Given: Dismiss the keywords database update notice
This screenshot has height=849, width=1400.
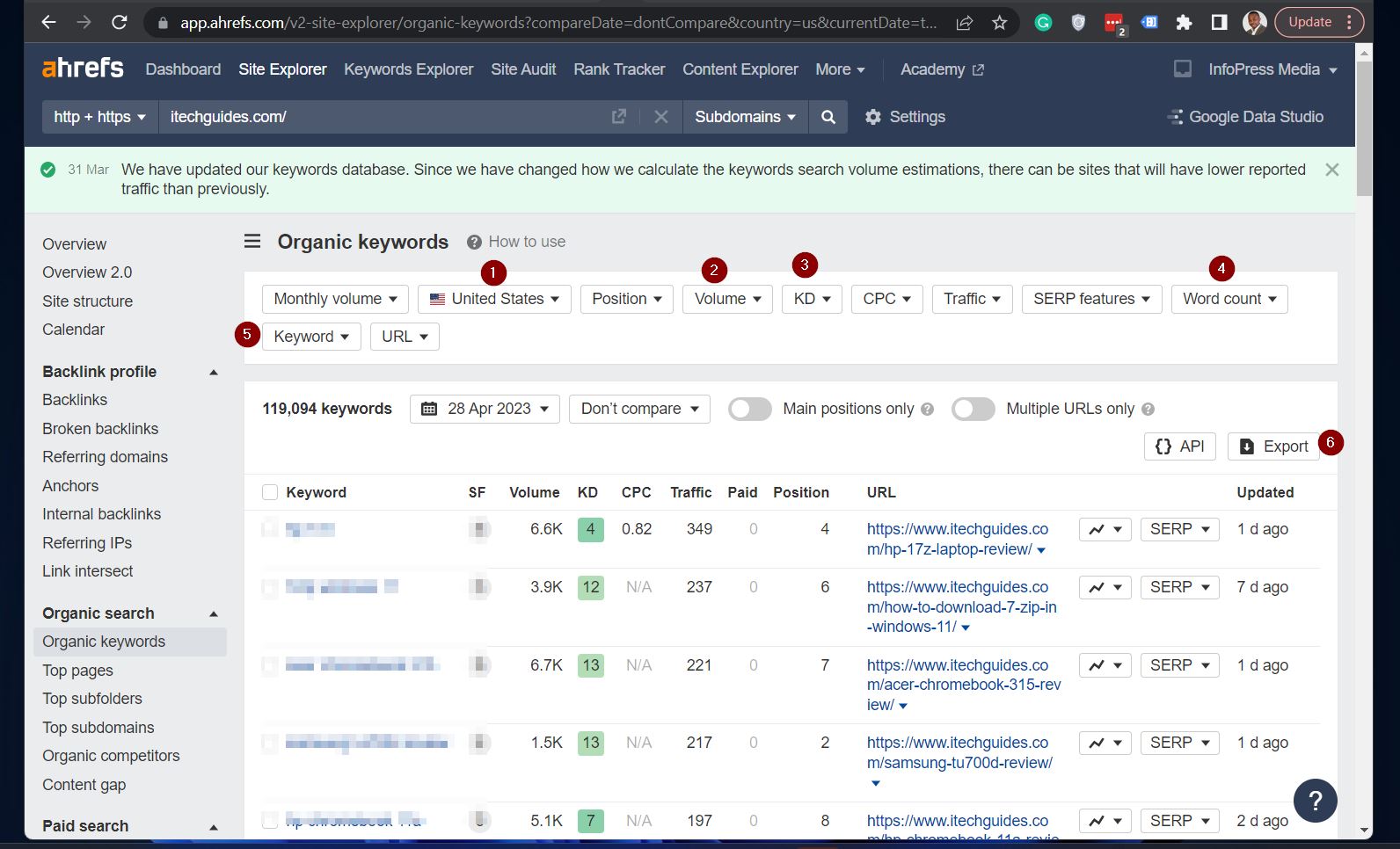Looking at the screenshot, I should tap(1332, 170).
